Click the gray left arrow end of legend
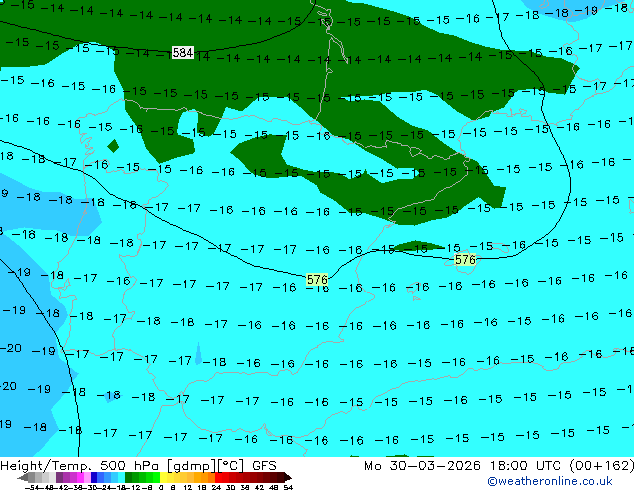Screen dimensions: 634x490 pyautogui.click(x=23, y=477)
